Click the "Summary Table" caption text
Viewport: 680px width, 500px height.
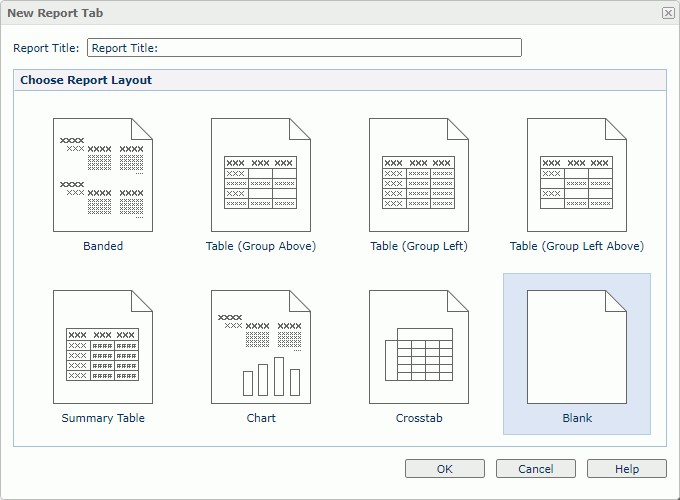point(103,418)
